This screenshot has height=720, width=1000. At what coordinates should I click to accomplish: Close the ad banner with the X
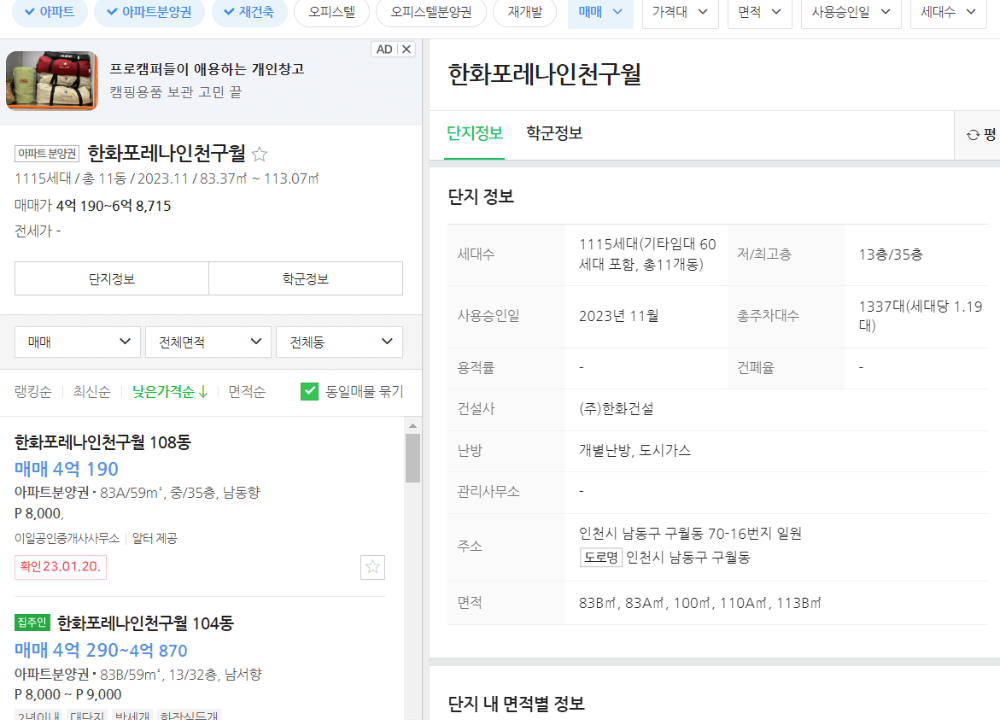tap(406, 49)
